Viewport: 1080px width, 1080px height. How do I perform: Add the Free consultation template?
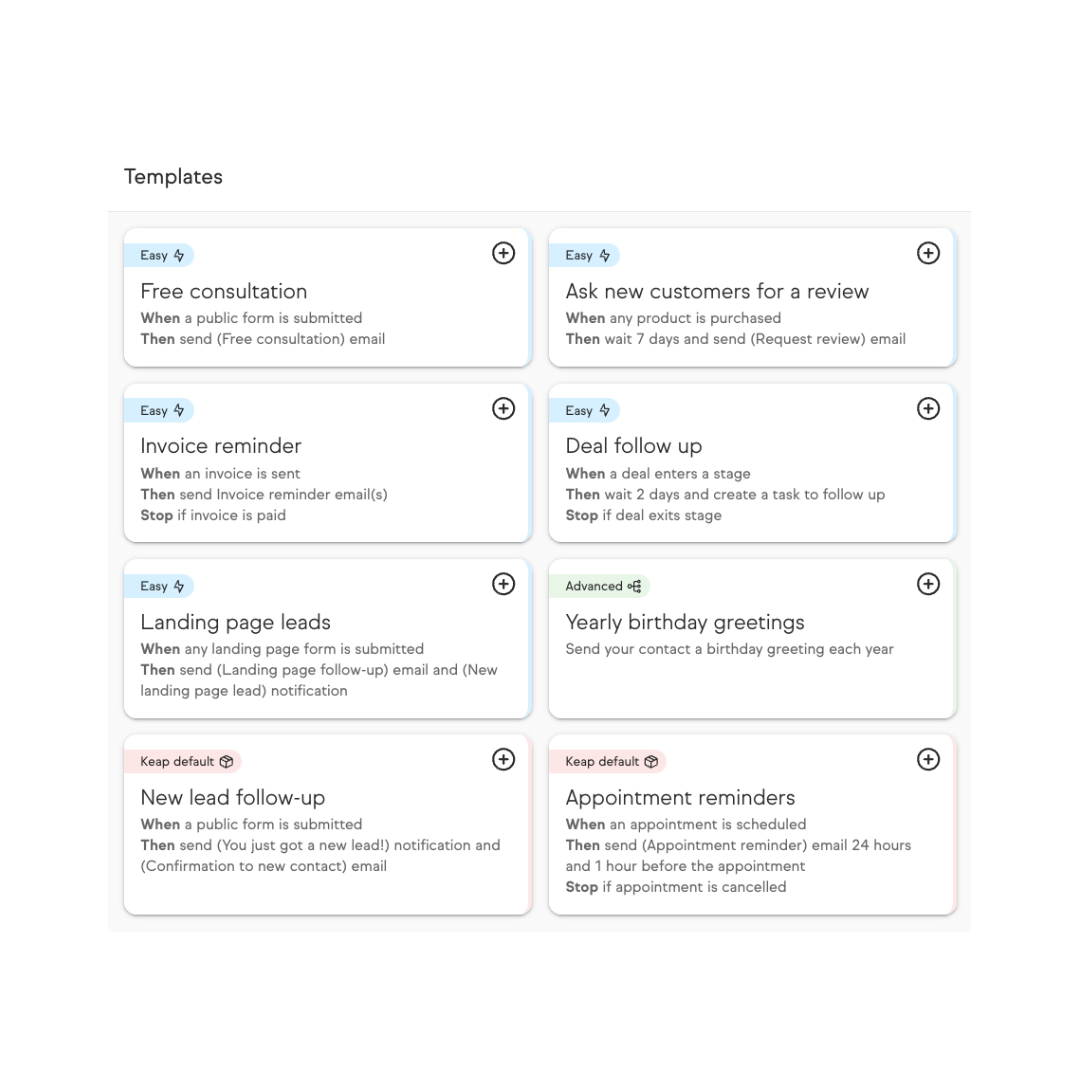coord(503,253)
